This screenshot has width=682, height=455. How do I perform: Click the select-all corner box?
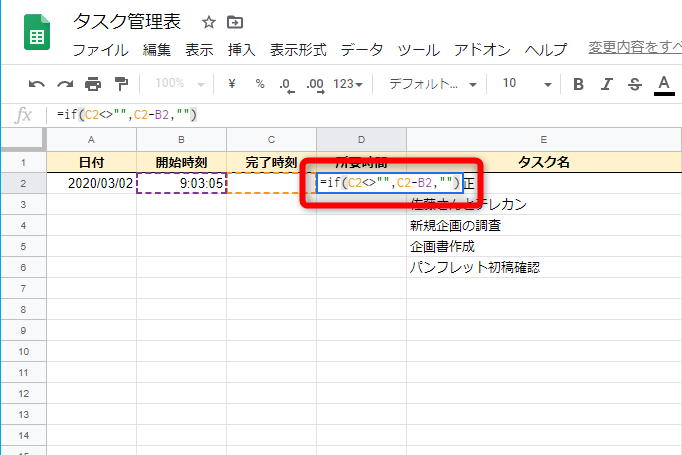pyautogui.click(x=23, y=139)
